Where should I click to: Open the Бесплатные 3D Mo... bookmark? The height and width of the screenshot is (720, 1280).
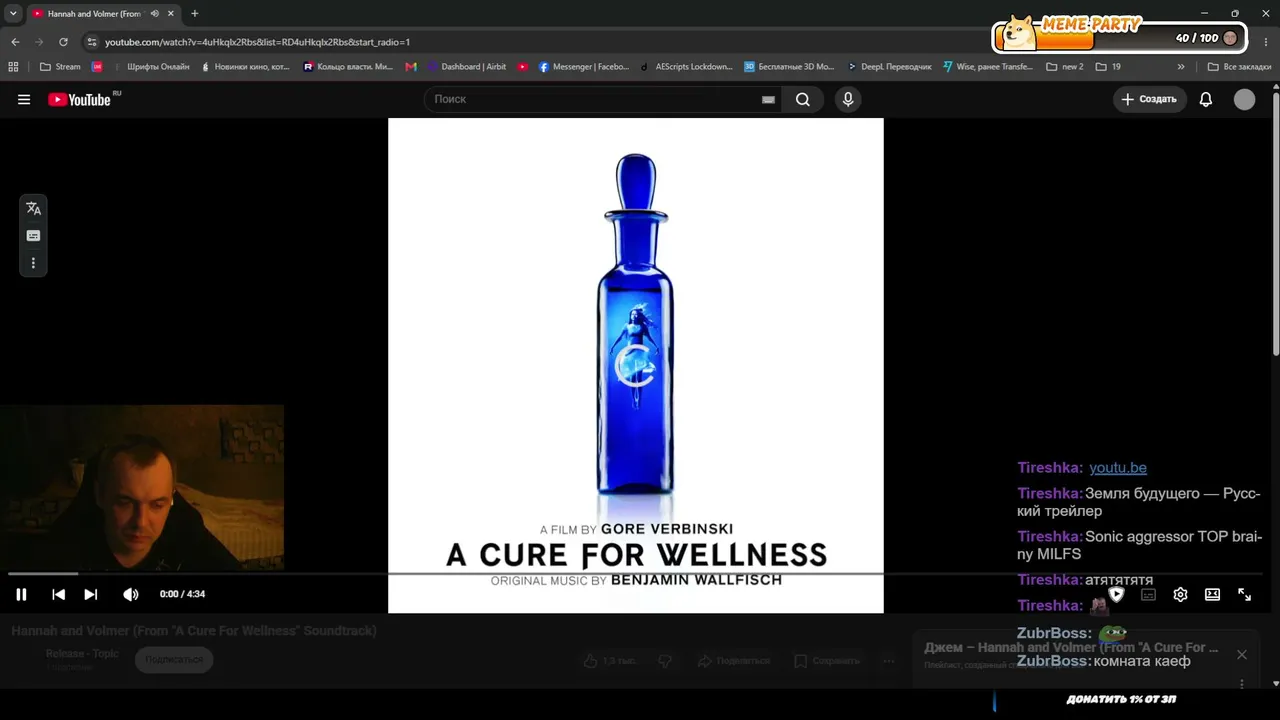(x=789, y=67)
